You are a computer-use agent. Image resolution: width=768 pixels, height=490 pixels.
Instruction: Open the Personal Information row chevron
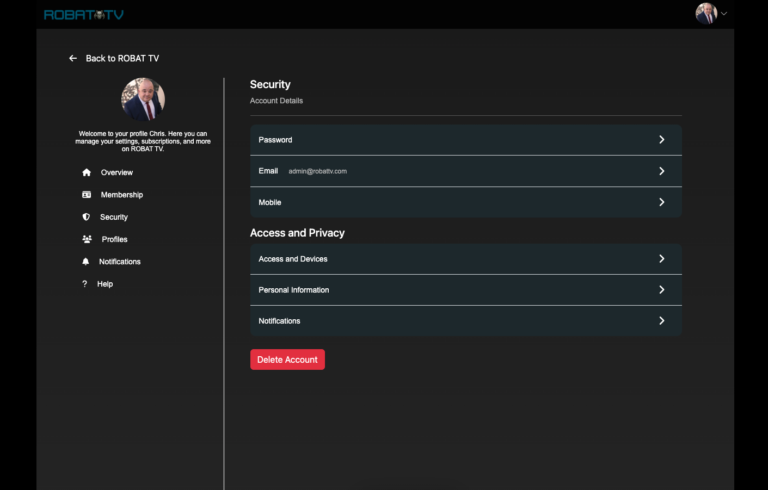pyautogui.click(x=662, y=290)
